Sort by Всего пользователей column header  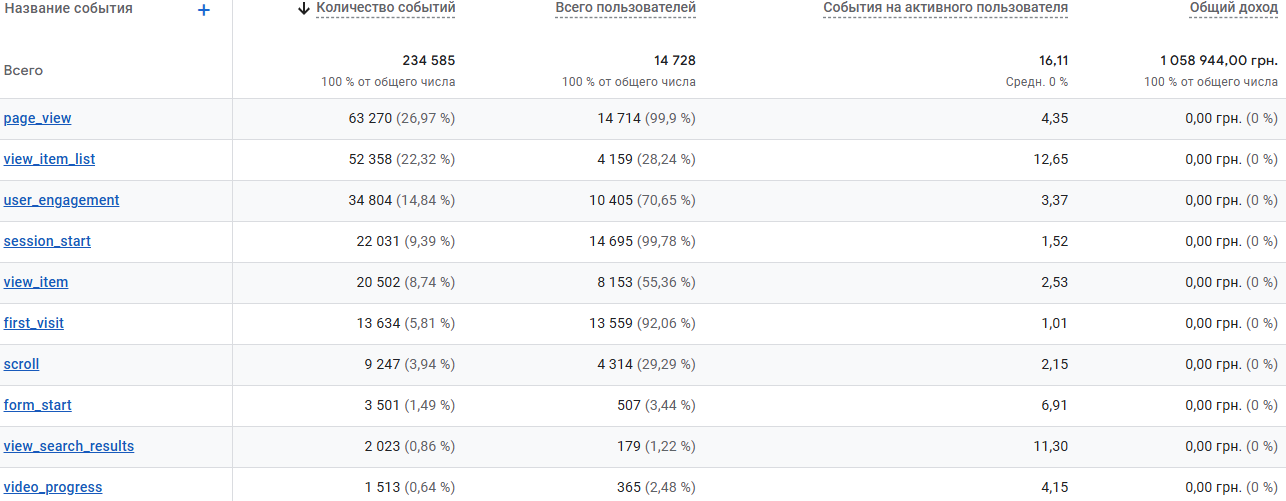[625, 8]
